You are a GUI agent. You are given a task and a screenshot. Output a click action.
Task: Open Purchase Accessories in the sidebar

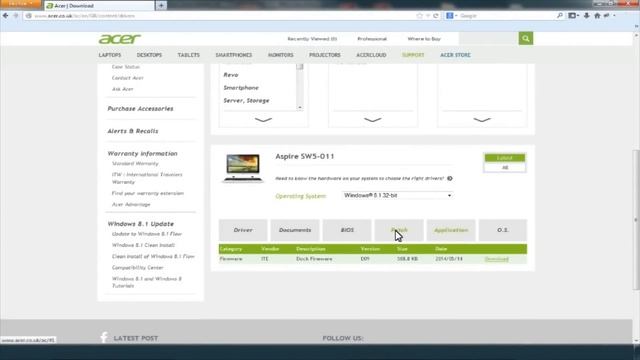tap(140, 109)
